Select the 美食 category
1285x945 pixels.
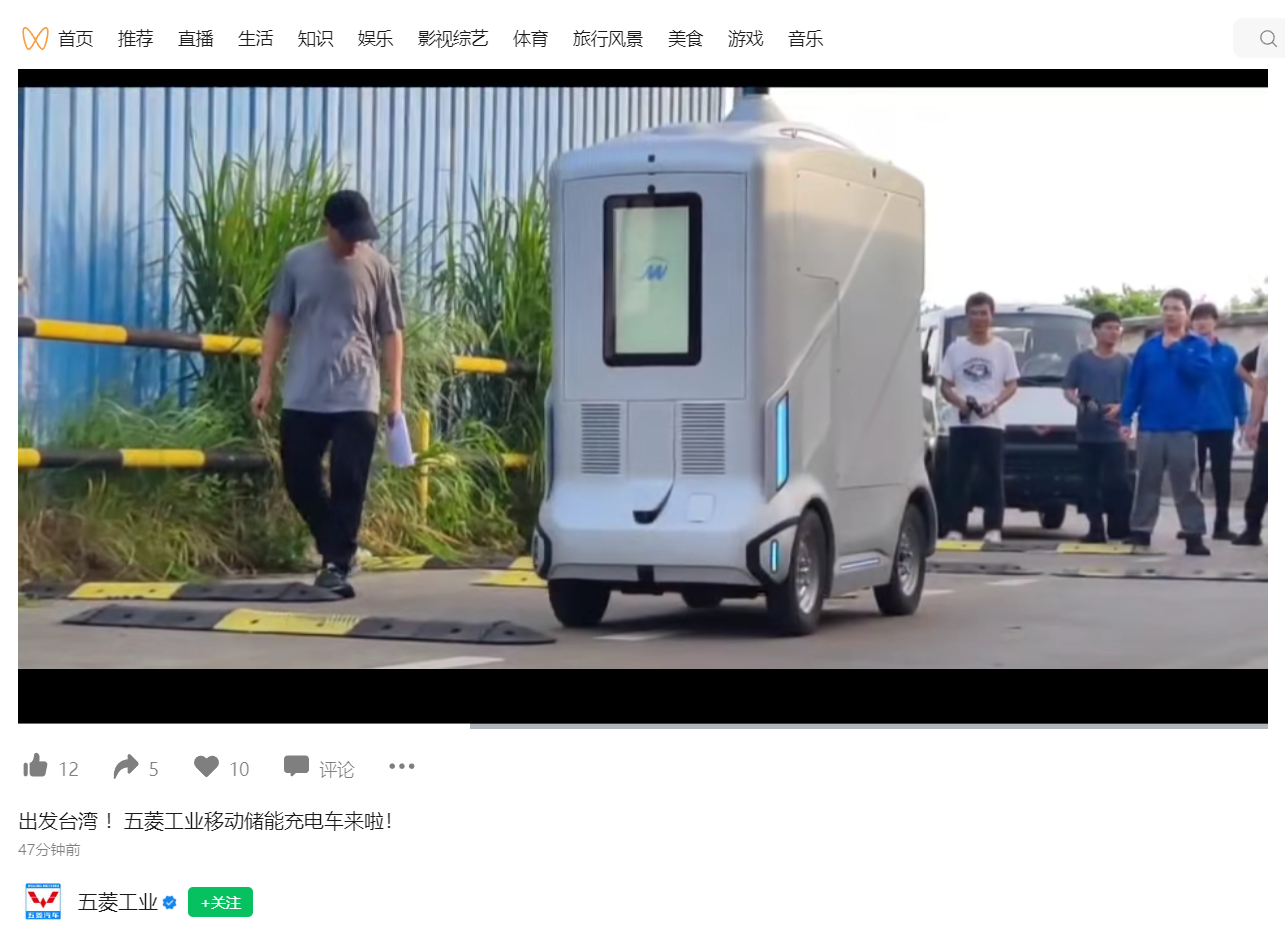686,38
